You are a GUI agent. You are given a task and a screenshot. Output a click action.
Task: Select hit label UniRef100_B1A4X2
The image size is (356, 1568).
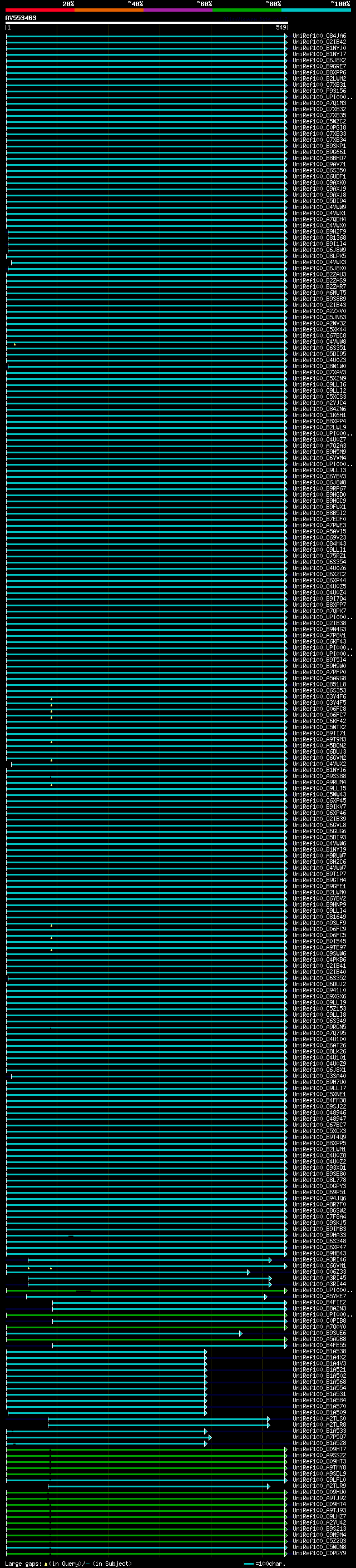pos(319,1357)
